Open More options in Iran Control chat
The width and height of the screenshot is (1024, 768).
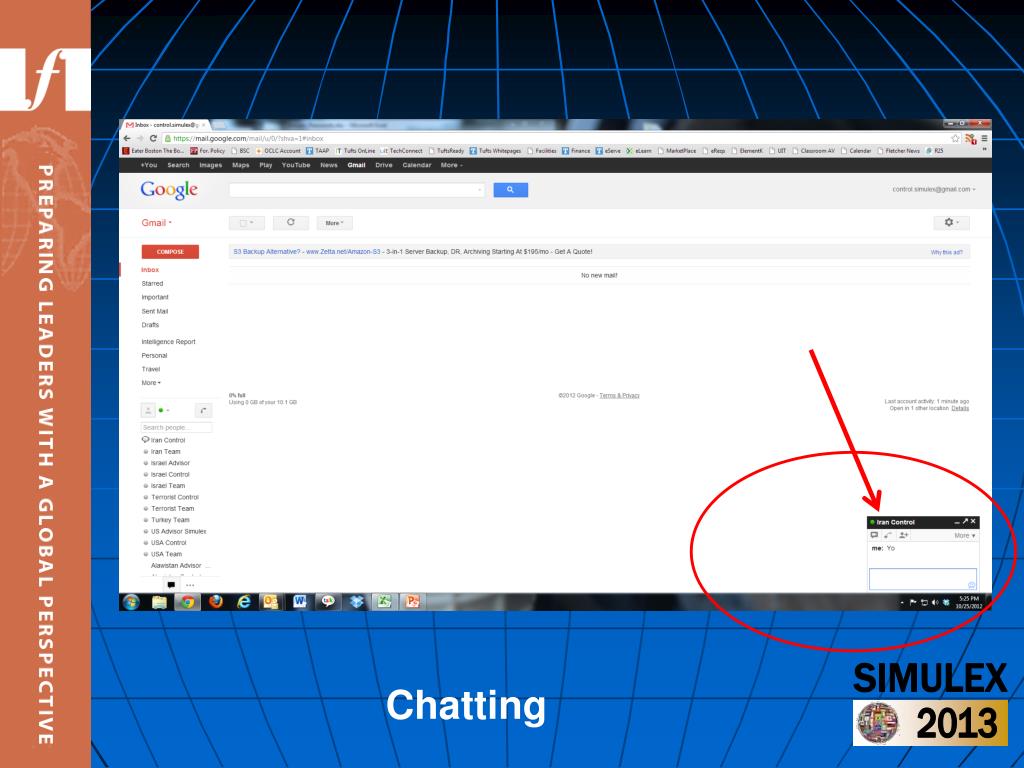pyautogui.click(x=965, y=536)
